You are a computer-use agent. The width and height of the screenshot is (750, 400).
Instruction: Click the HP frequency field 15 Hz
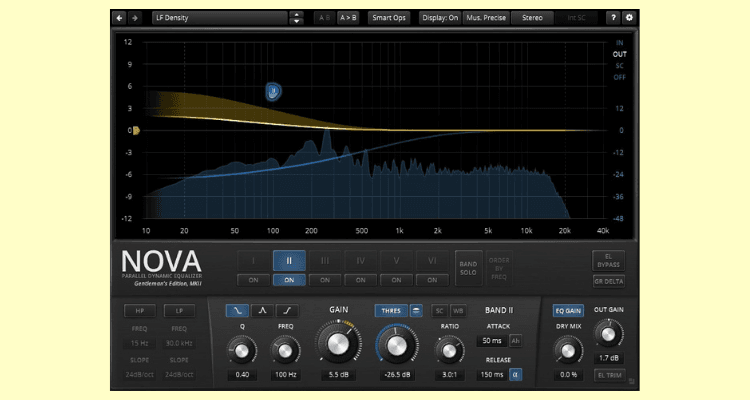tap(140, 343)
